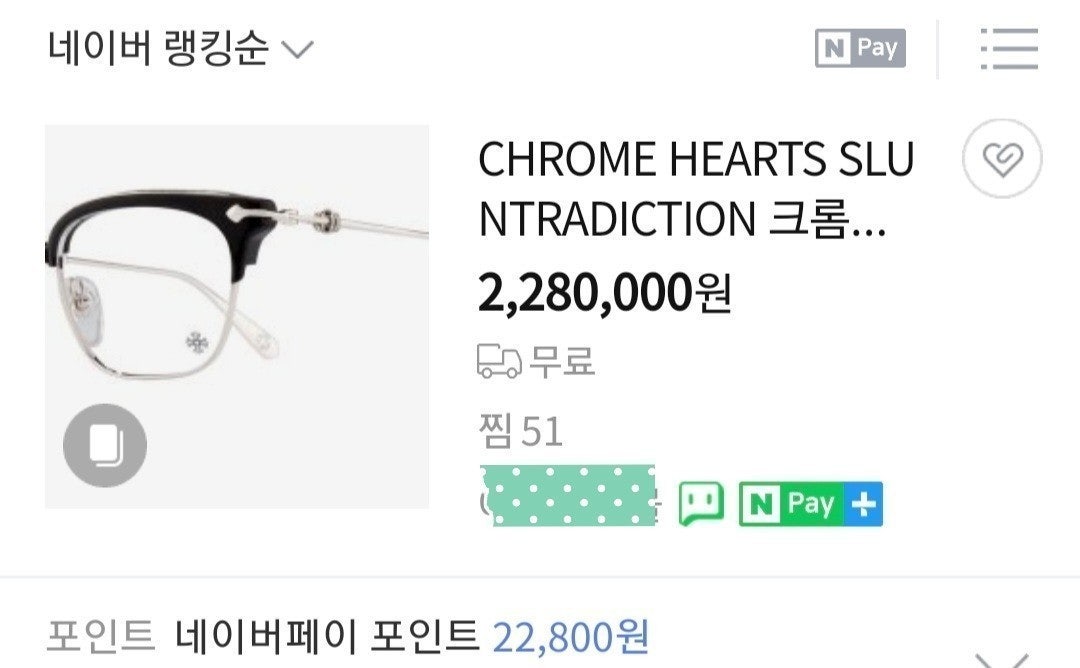Open the masked seller store name
The width and height of the screenshot is (1080, 668).
[568, 495]
